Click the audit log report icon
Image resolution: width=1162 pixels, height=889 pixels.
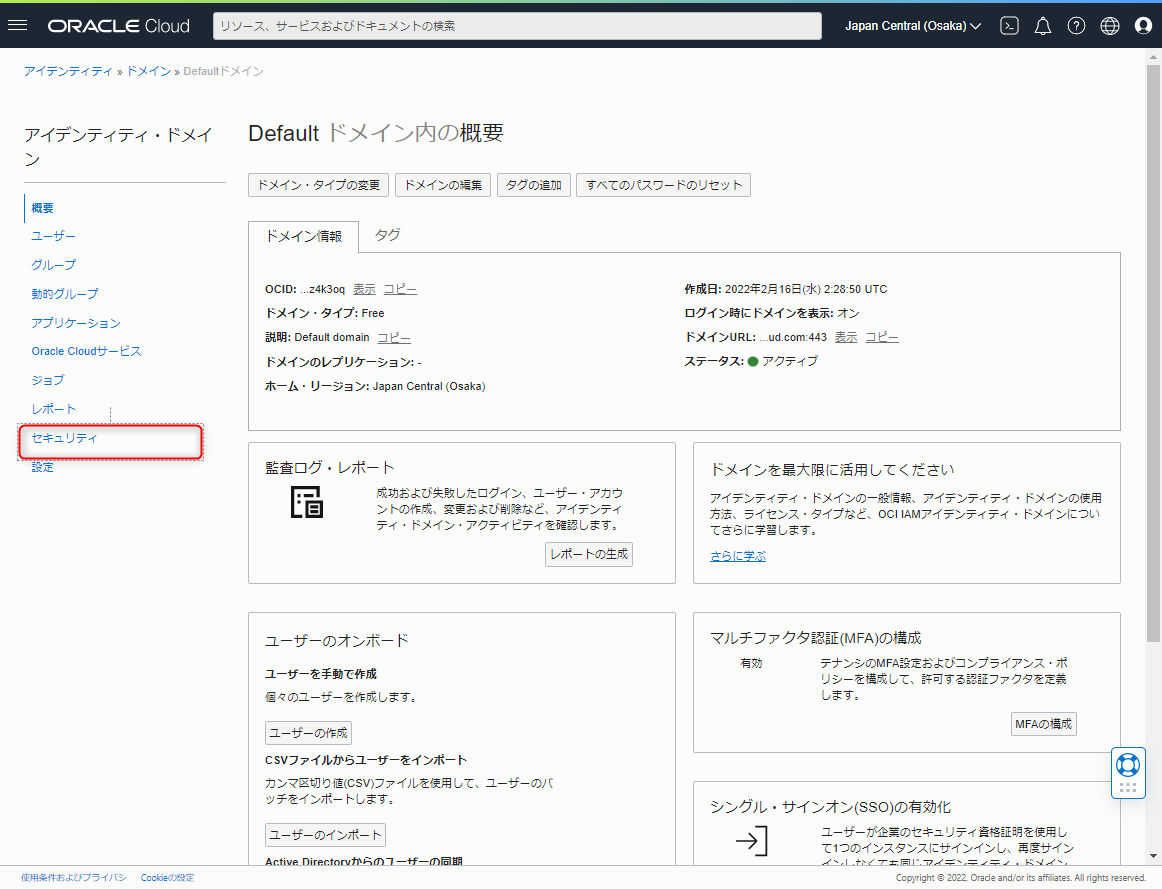point(306,502)
